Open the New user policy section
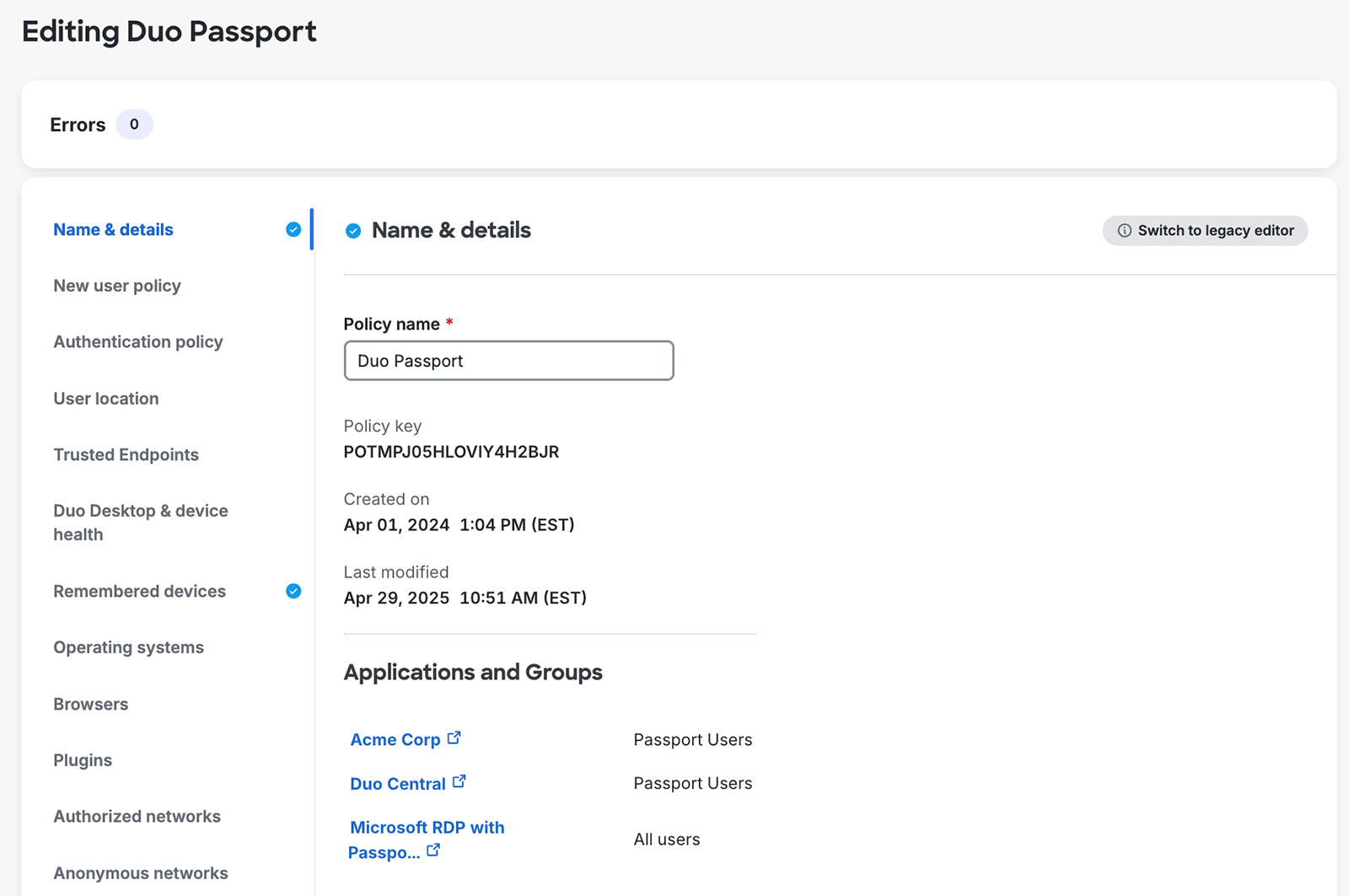Viewport: 1349px width, 896px height. (117, 286)
